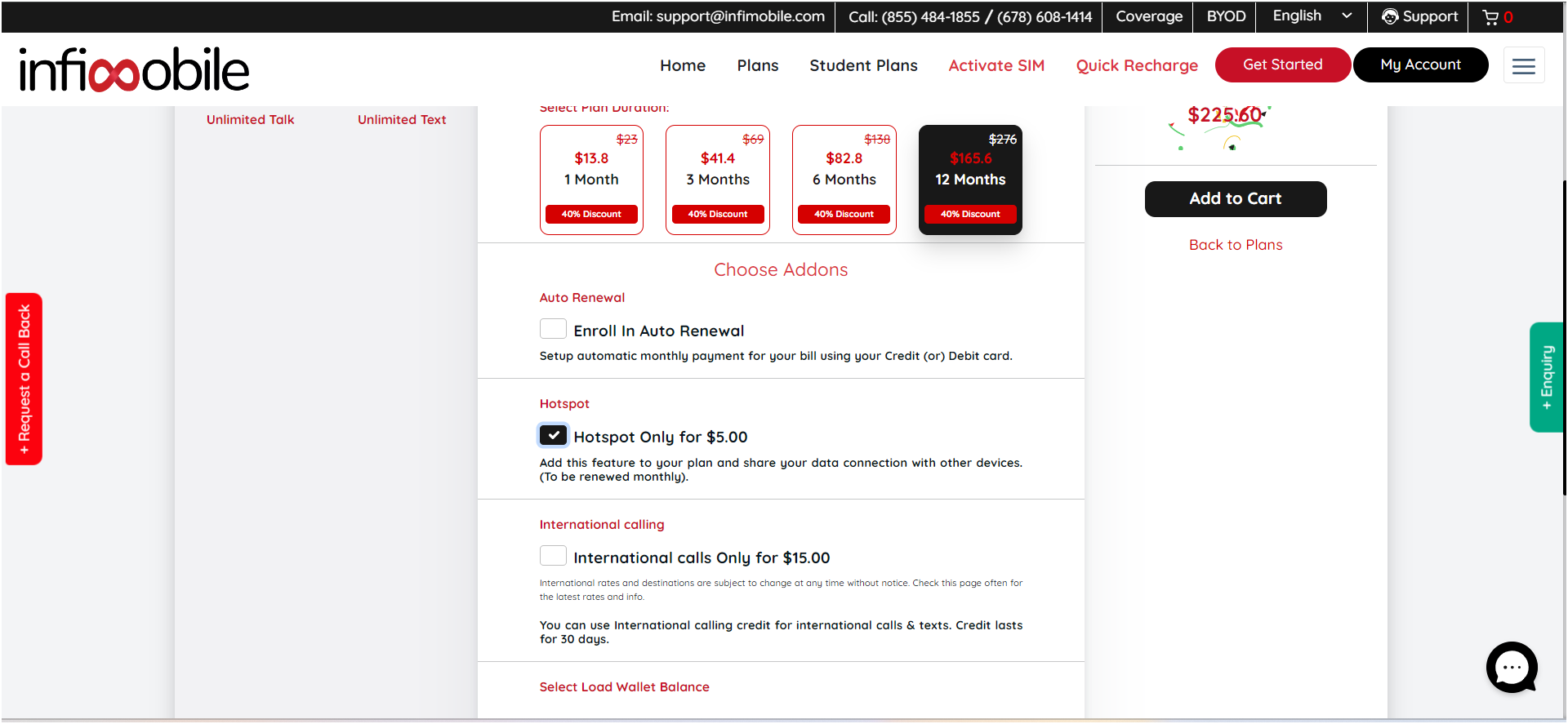Open the Enquiry side tab
Image resolution: width=1568 pixels, height=724 pixels.
1546,377
